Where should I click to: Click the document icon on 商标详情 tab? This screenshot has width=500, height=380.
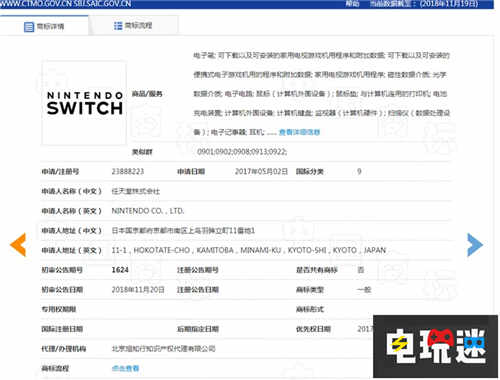pos(29,27)
